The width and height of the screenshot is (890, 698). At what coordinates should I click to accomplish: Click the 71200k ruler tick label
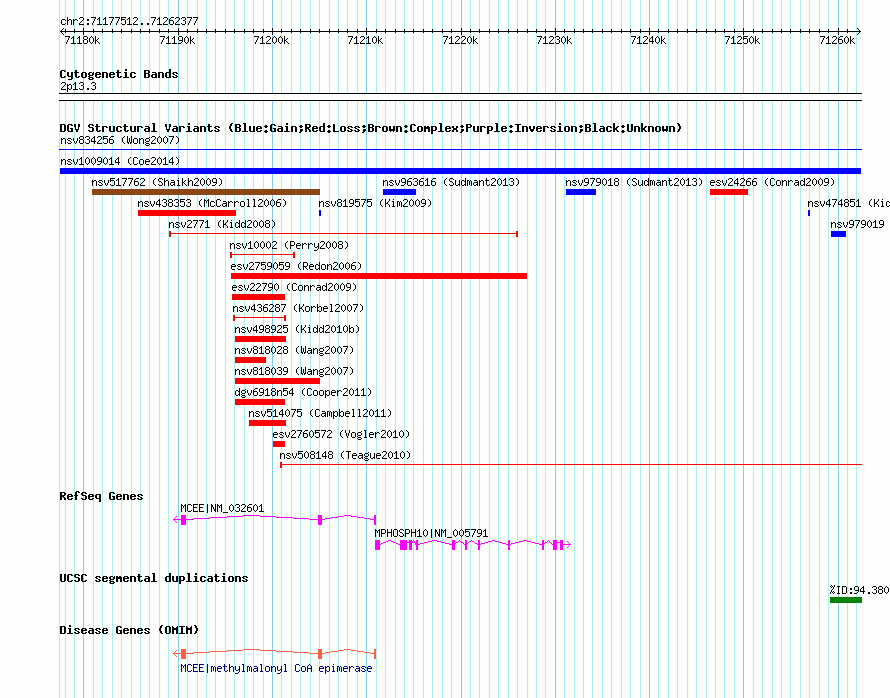point(271,40)
